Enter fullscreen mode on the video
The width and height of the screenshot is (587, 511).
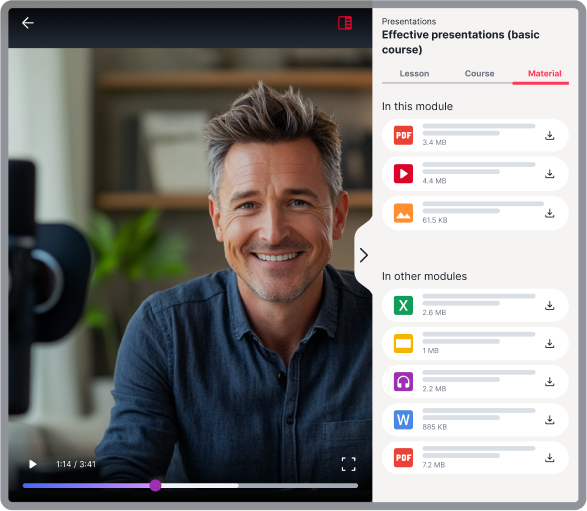tap(349, 464)
